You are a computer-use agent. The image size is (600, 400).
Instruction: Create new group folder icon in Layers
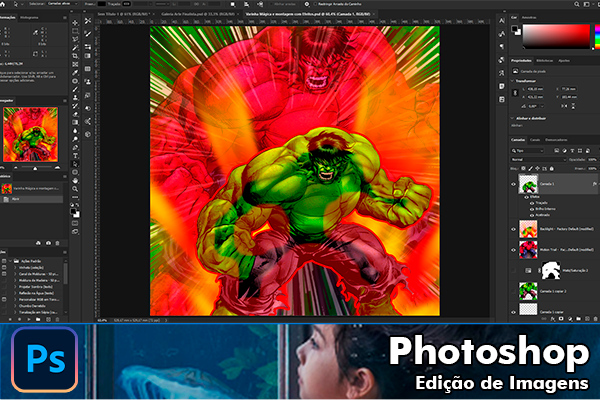point(578,318)
